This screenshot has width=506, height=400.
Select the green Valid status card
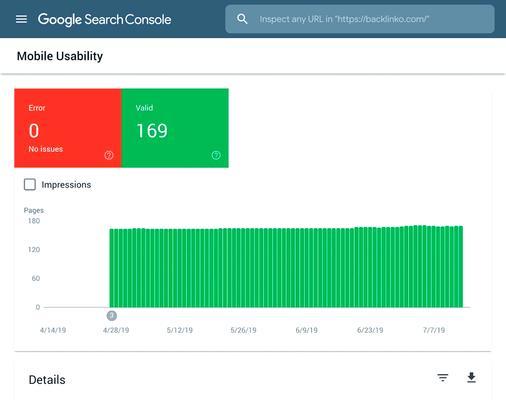click(175, 128)
